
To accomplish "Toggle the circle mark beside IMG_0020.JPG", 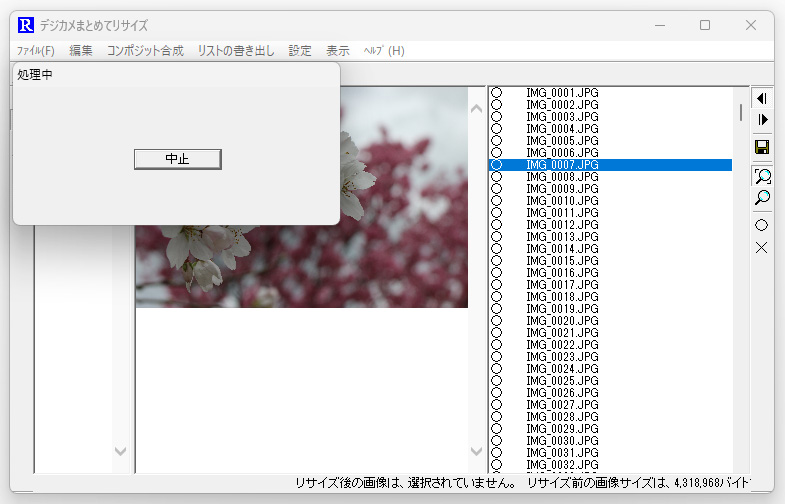I will click(x=496, y=321).
